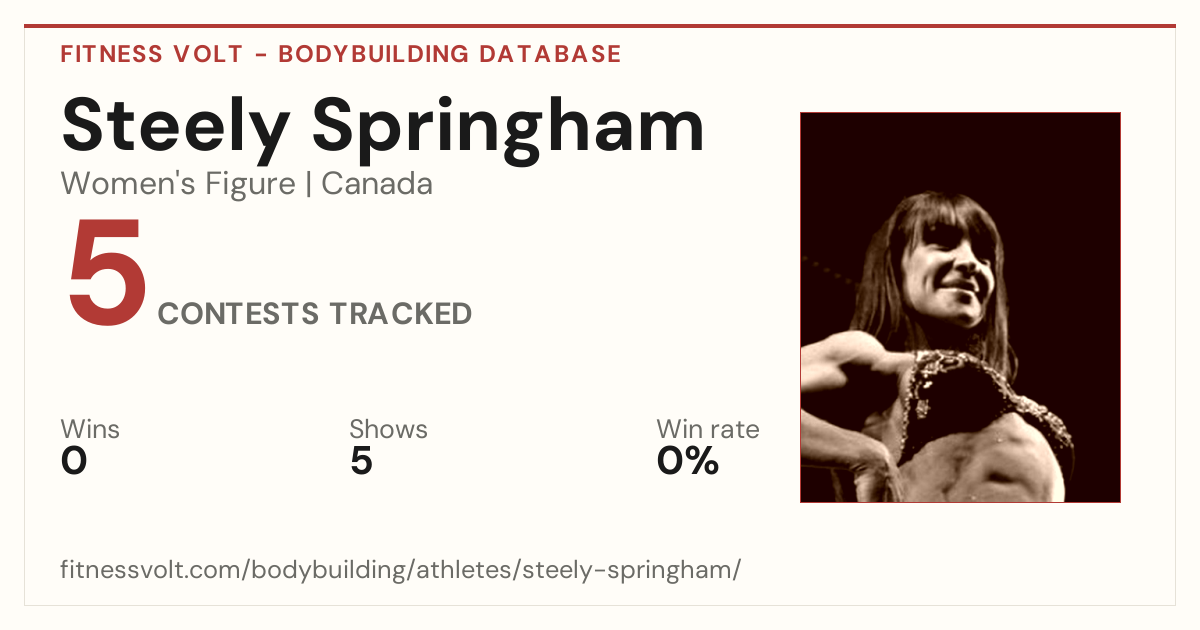Screen dimensions: 1200x630
Task: Click the Shows value 5
Action: pos(361,461)
